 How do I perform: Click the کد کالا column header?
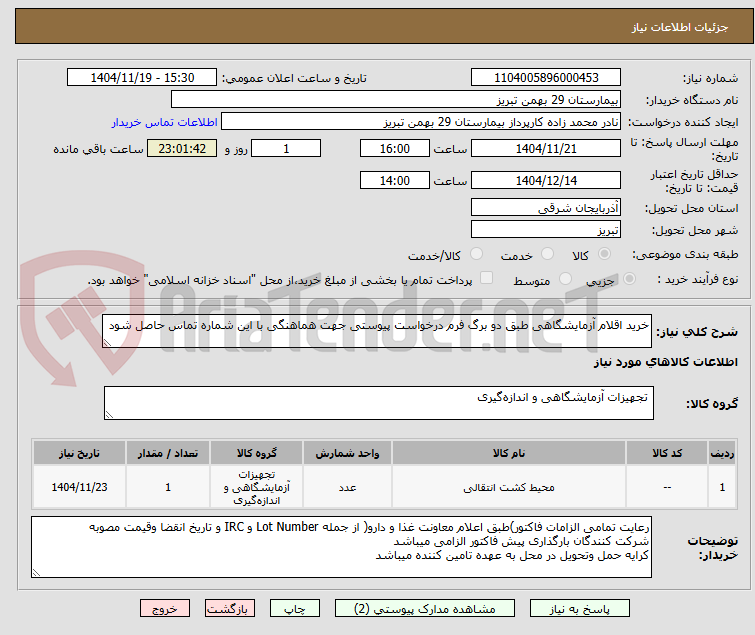[667, 453]
